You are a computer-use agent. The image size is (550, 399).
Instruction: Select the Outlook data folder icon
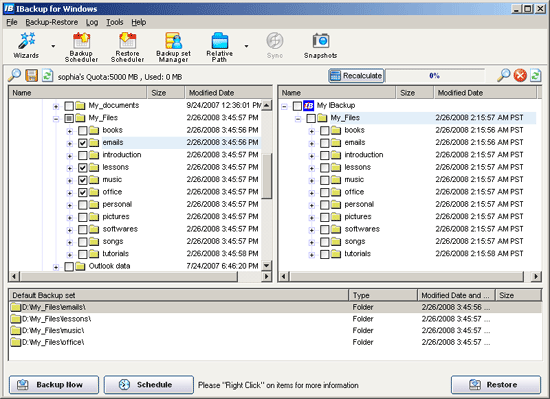80,266
